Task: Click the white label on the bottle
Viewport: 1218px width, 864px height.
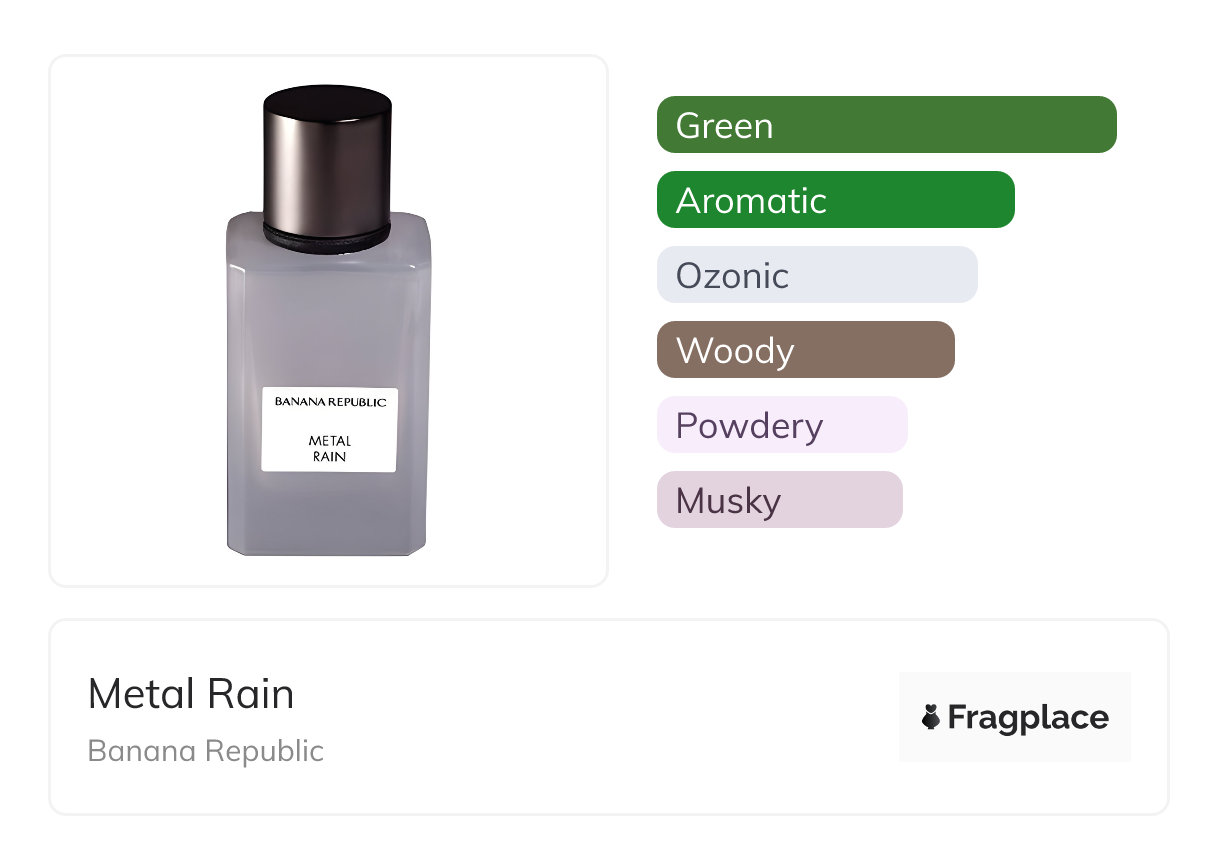Action: click(x=330, y=429)
